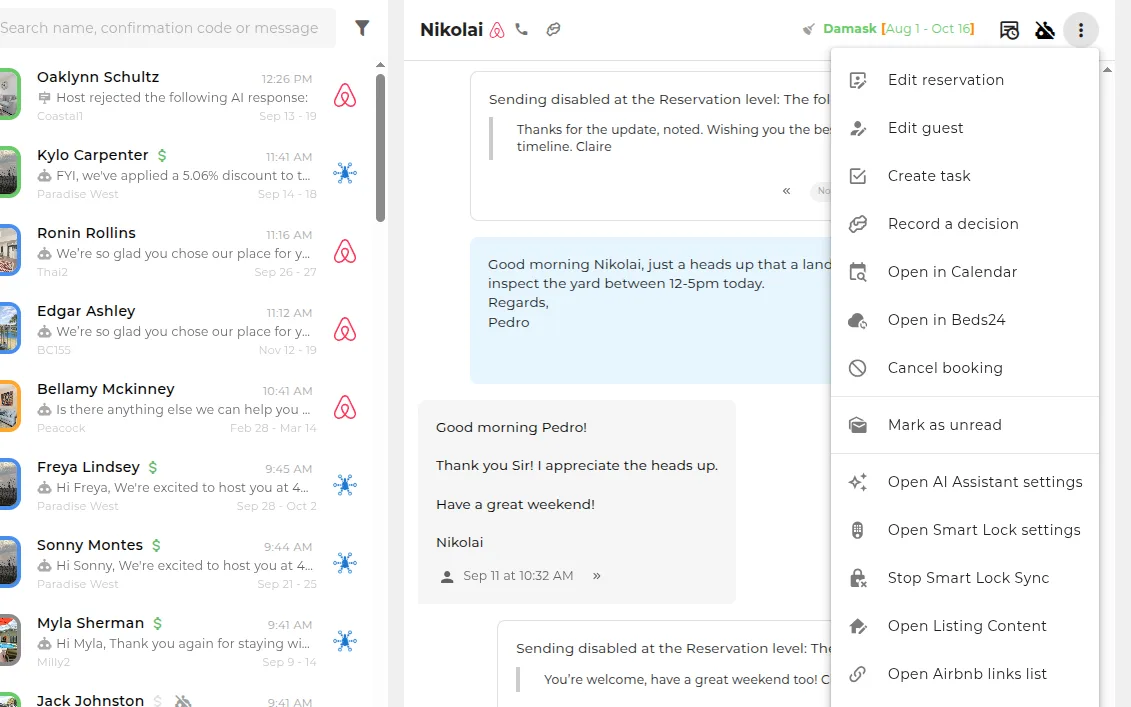
Task: Click the phone icon next to Nikolai
Action: [x=522, y=30]
